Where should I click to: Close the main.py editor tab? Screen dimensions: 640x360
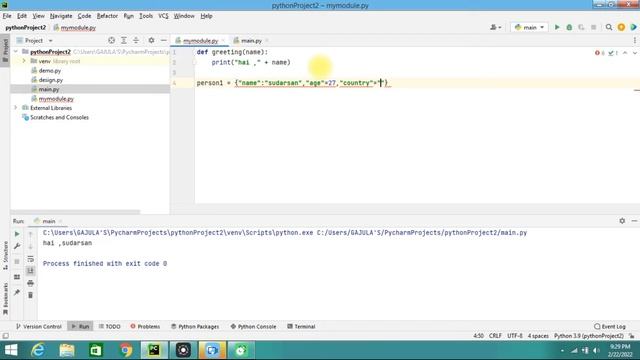(267, 40)
